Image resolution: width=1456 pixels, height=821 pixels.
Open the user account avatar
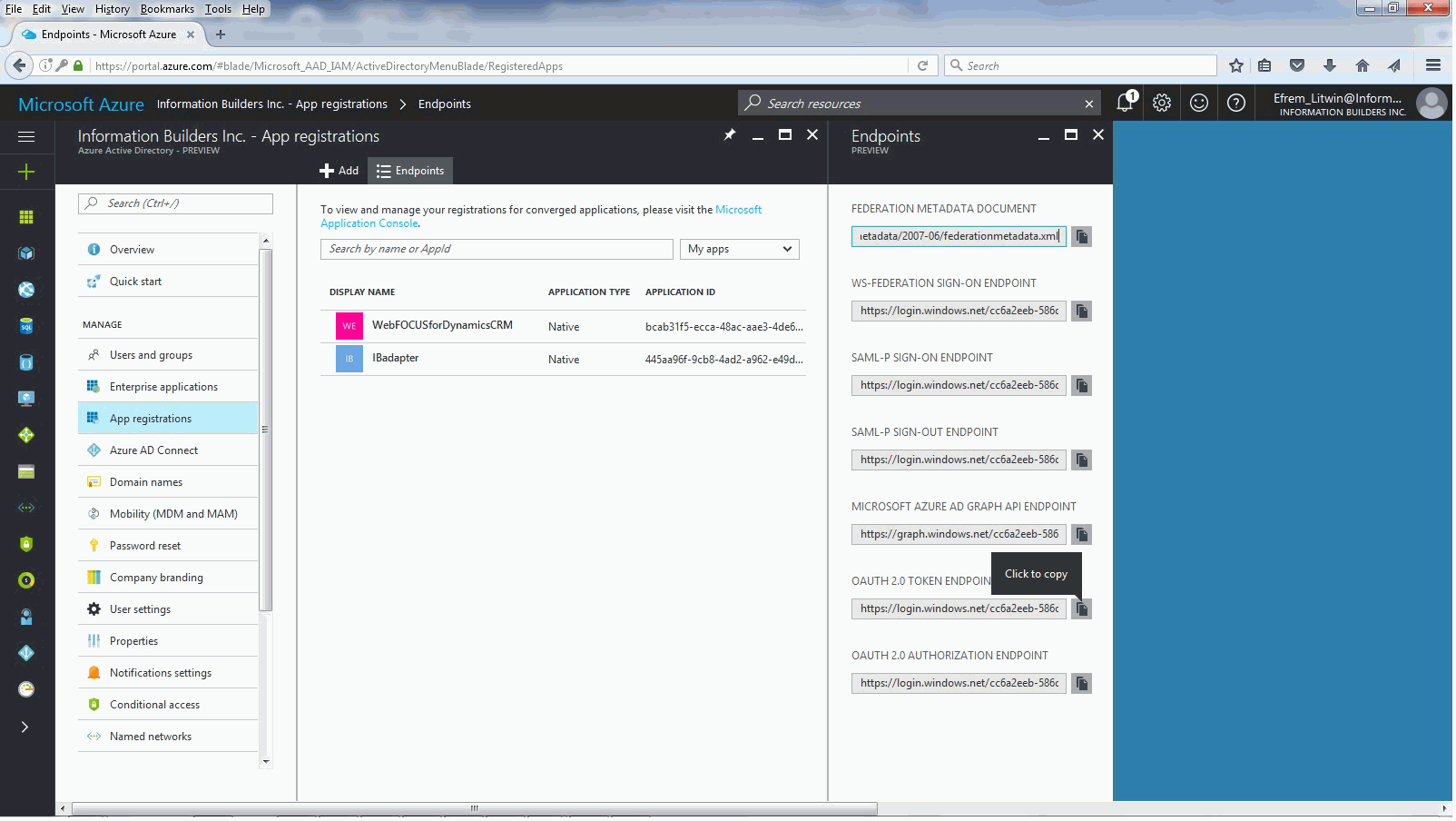(x=1431, y=104)
